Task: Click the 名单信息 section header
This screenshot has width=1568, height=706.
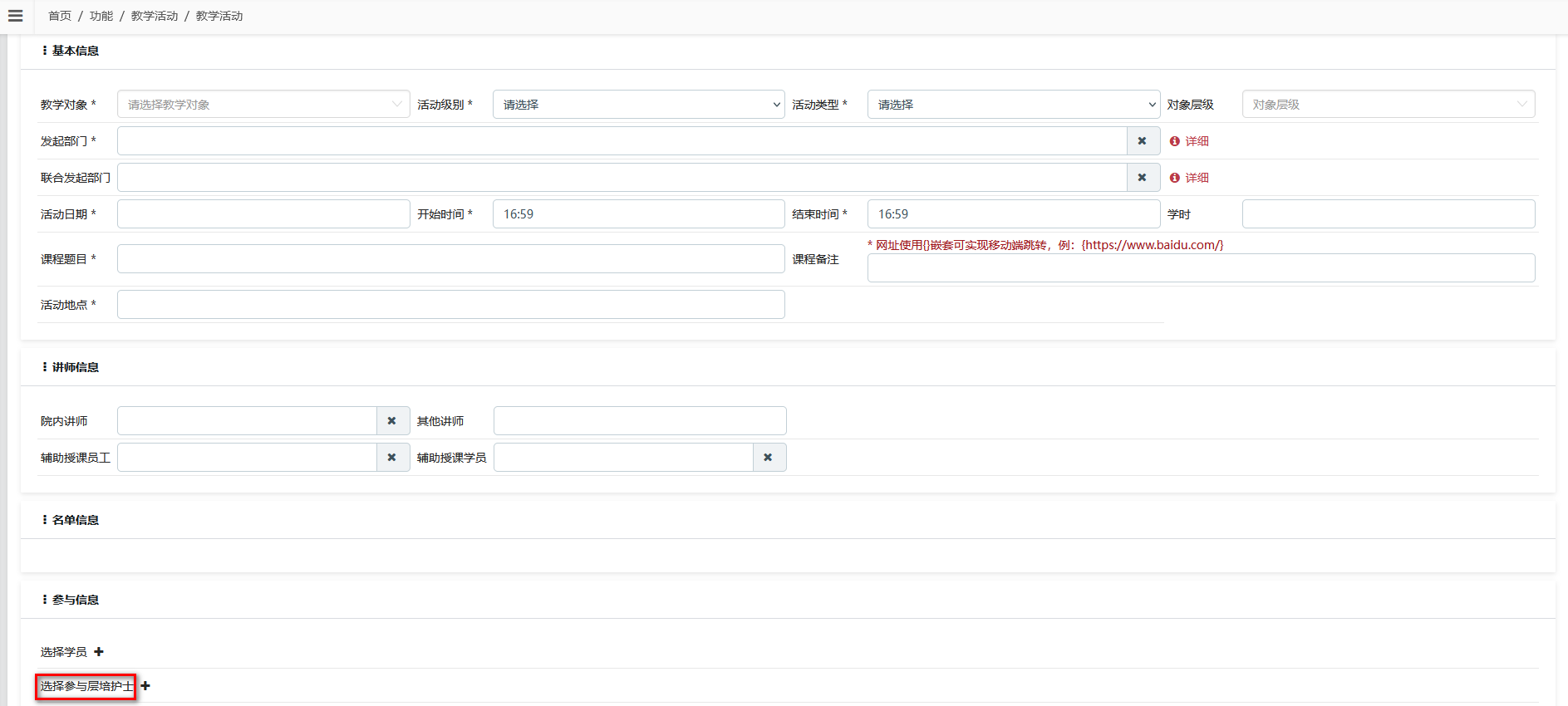Action: 76,520
